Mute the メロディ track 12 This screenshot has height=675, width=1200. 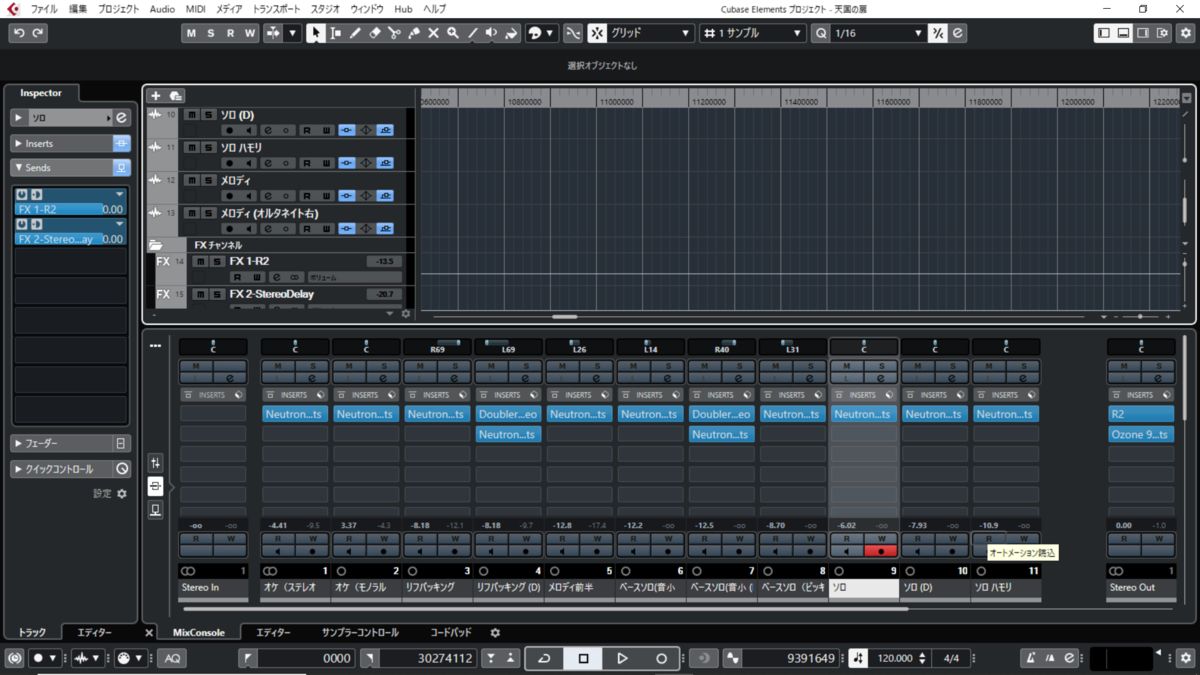pos(192,180)
